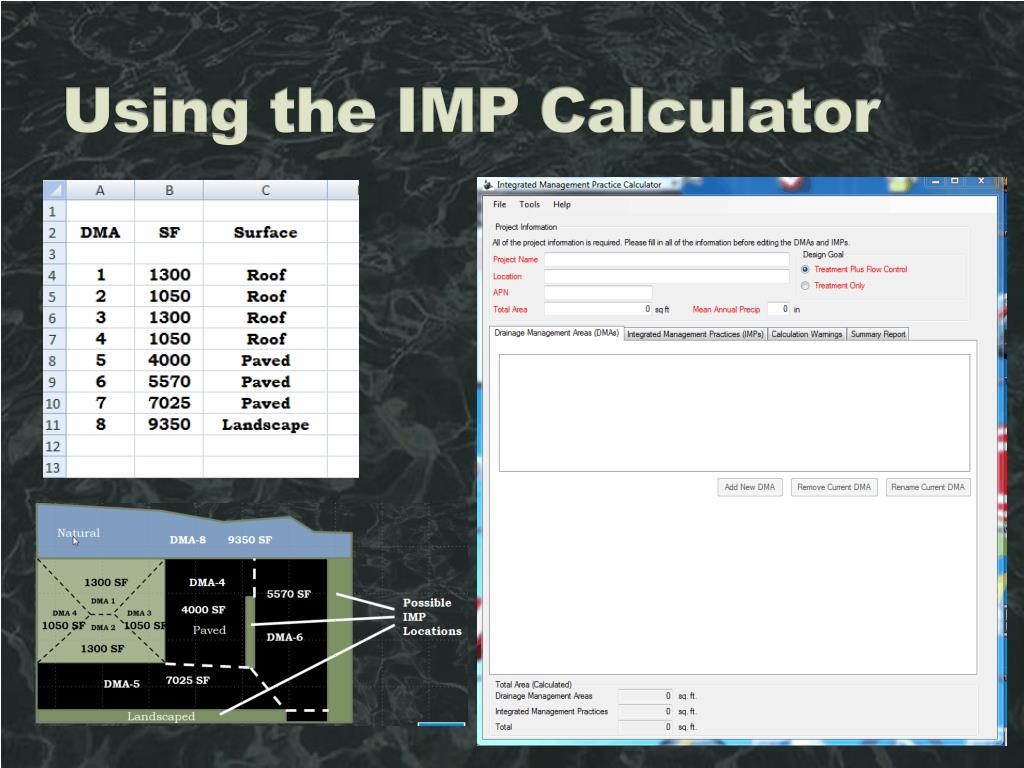1024x768 pixels.
Task: Click the spreadsheet select-all corner
Action: (54, 190)
